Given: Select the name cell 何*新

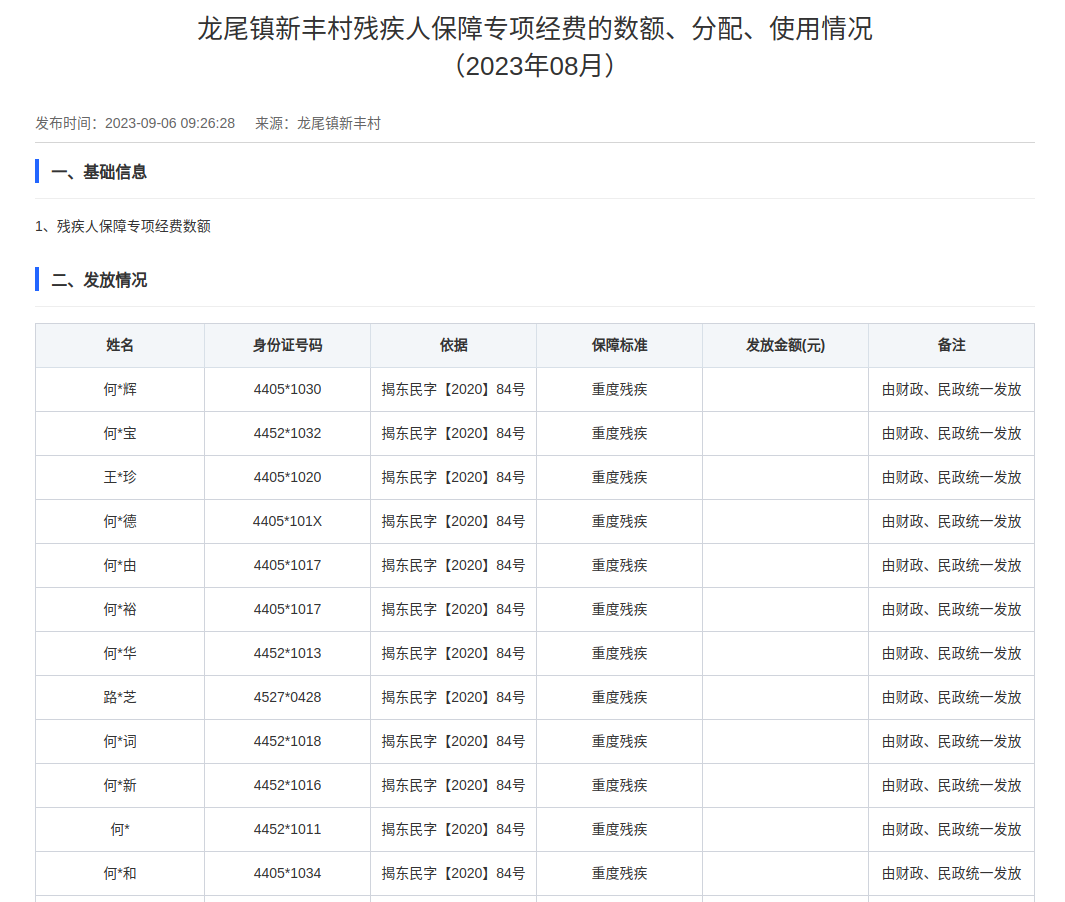Looking at the screenshot, I should [120, 785].
